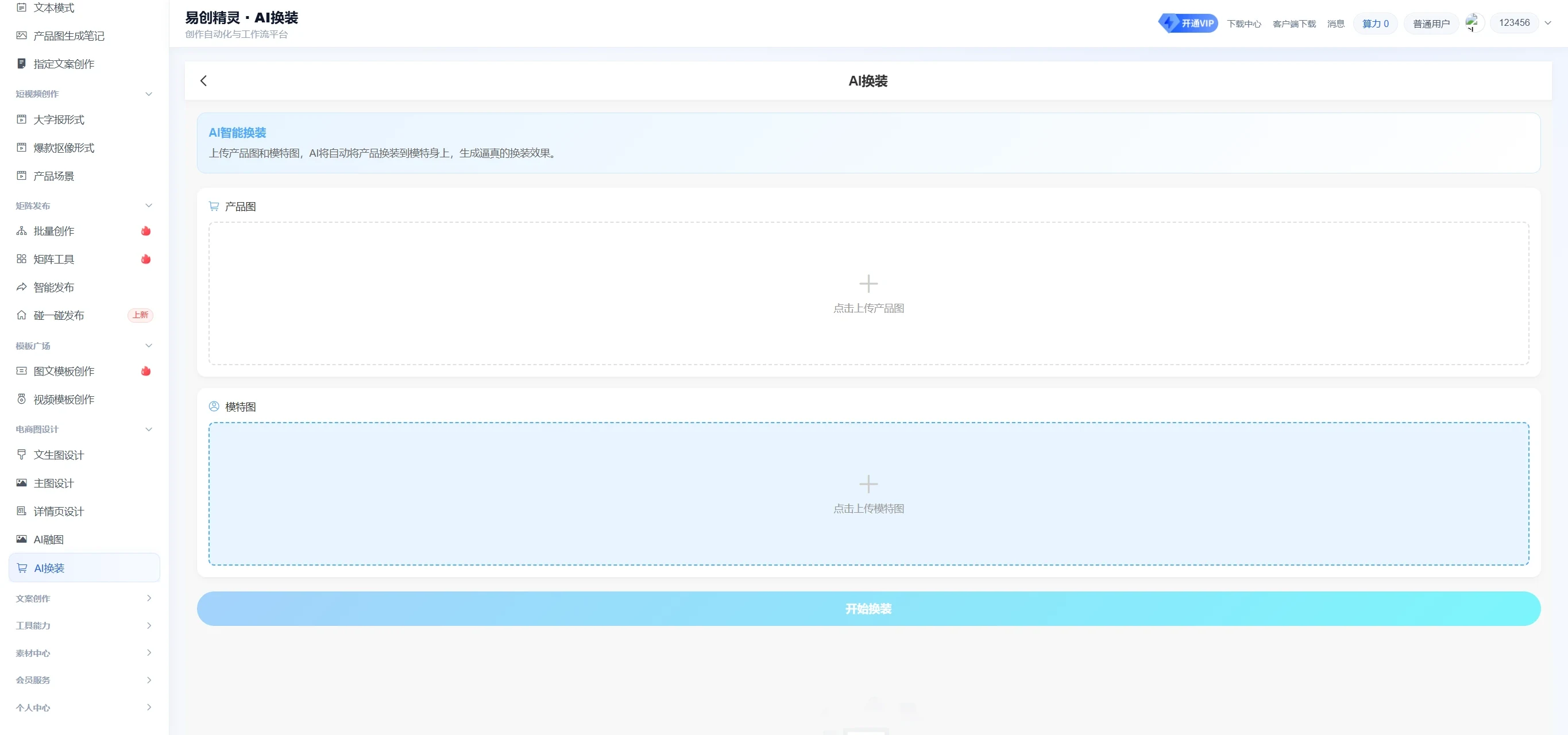
Task: Select 大字报形式 menu item
Action: [x=84, y=119]
